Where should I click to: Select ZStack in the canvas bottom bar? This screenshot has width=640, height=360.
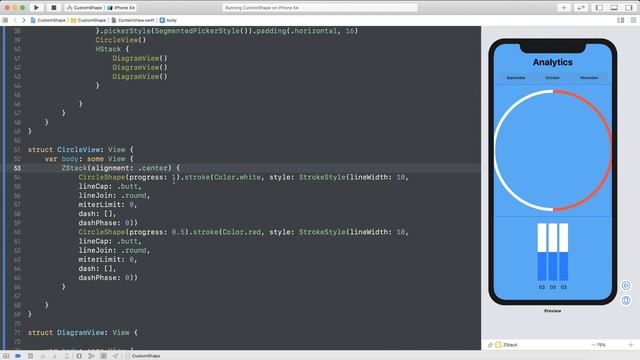pos(506,345)
